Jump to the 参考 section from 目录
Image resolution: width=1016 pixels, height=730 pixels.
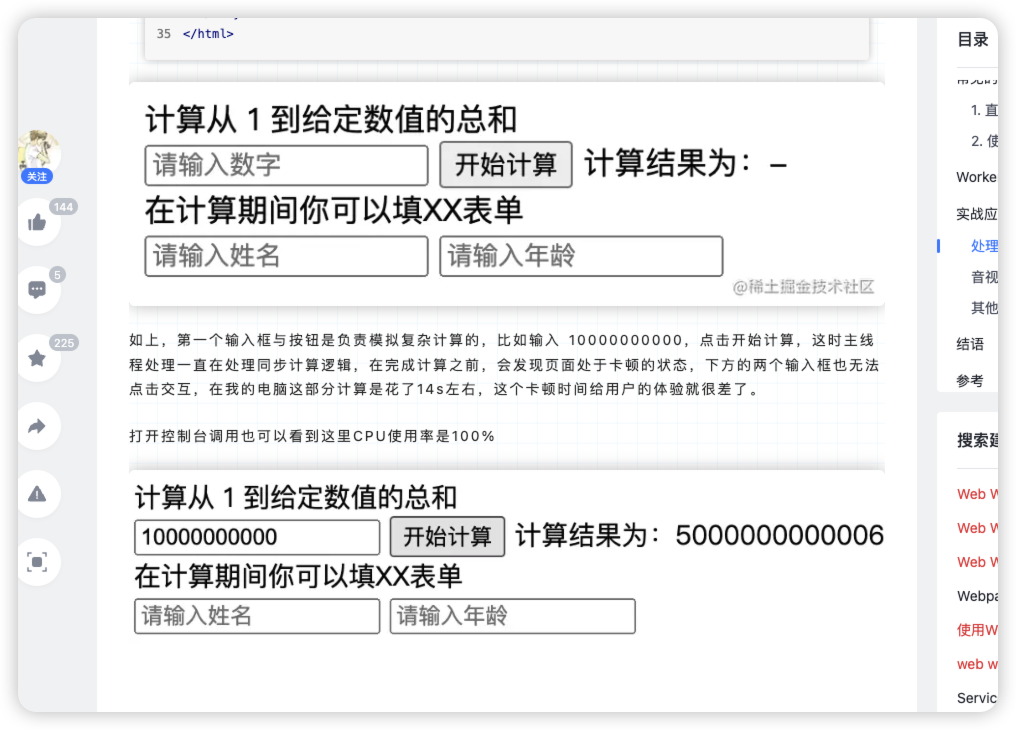tap(967, 381)
